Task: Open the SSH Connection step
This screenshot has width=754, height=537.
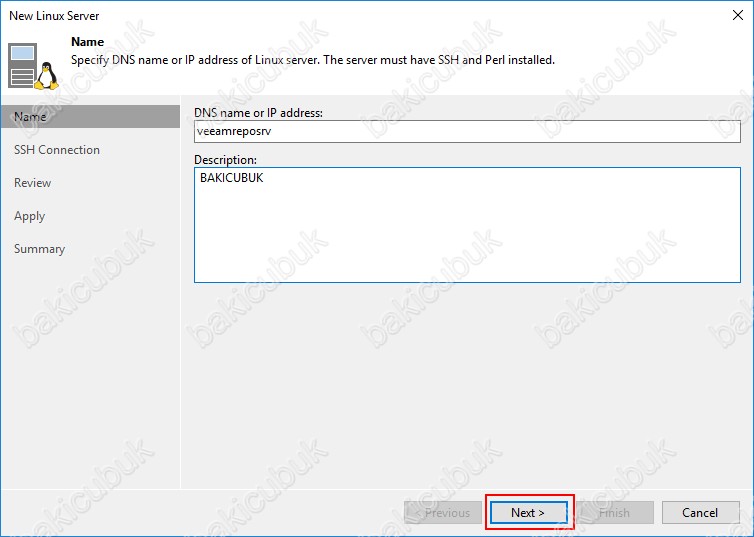Action: (x=57, y=150)
